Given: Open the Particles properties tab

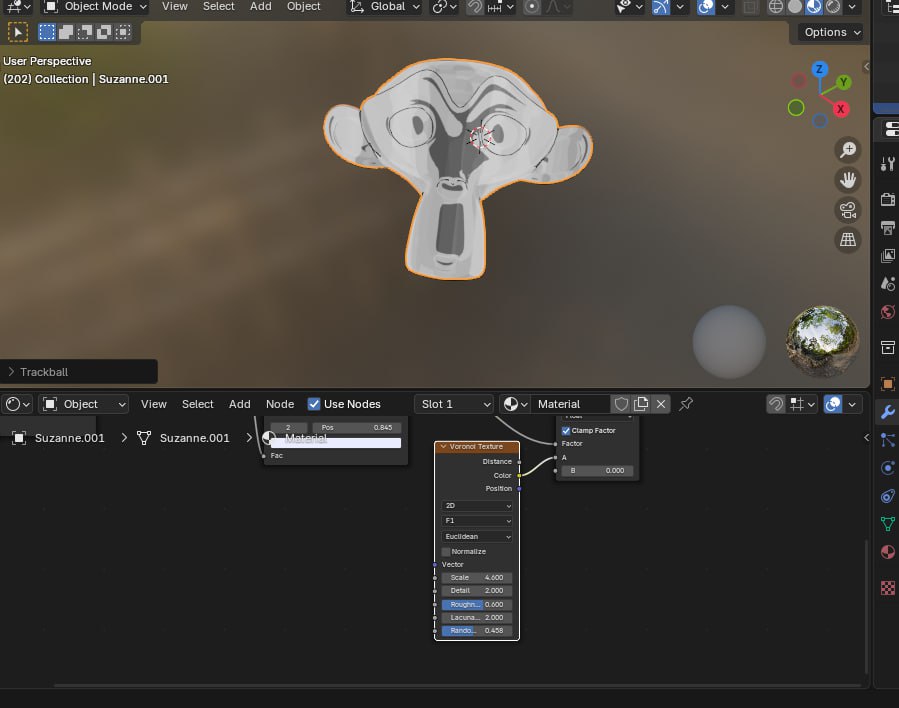Looking at the screenshot, I should [x=888, y=440].
